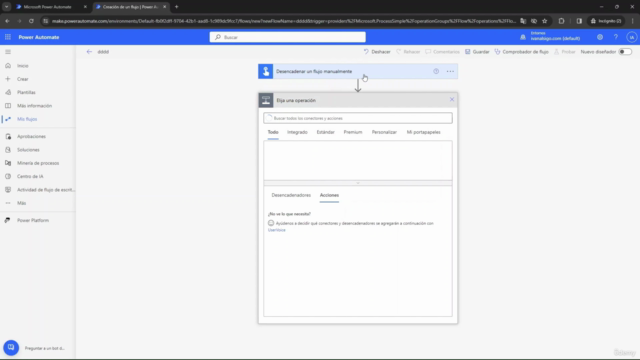Switch to the Desencadenadores tab
Viewport: 640px width, 360px height.
coord(291,195)
